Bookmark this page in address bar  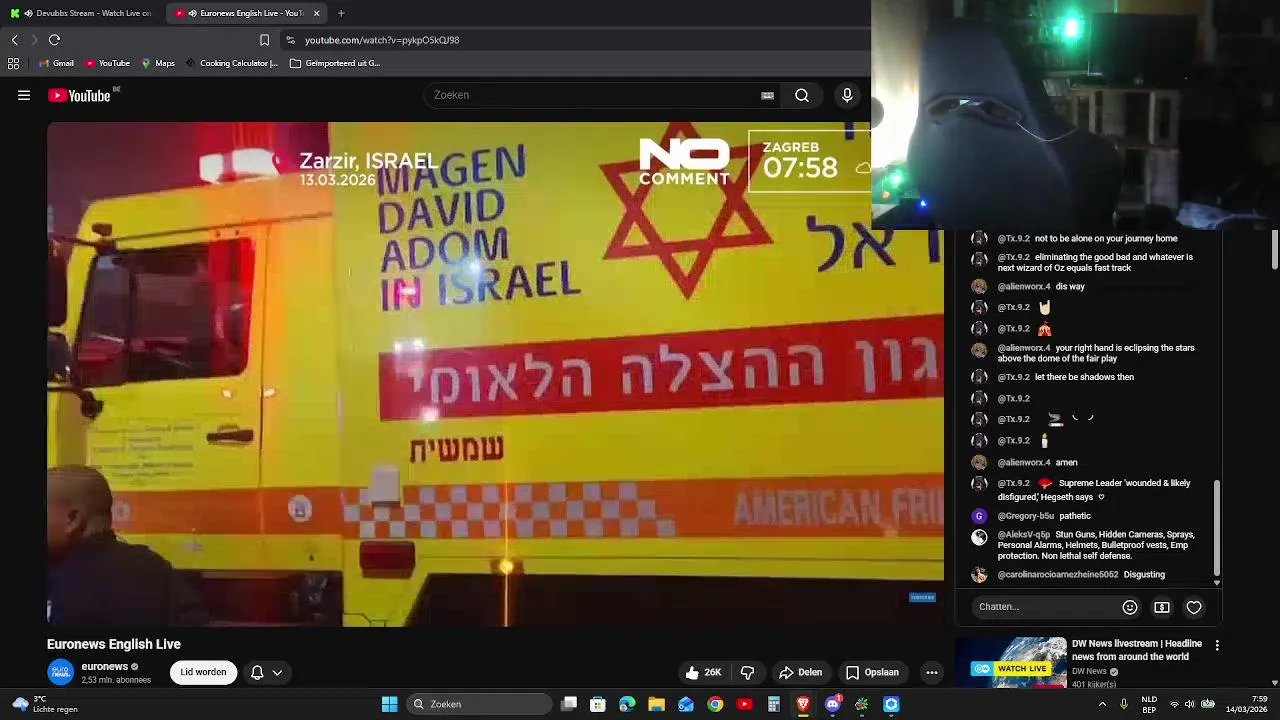pos(264,40)
